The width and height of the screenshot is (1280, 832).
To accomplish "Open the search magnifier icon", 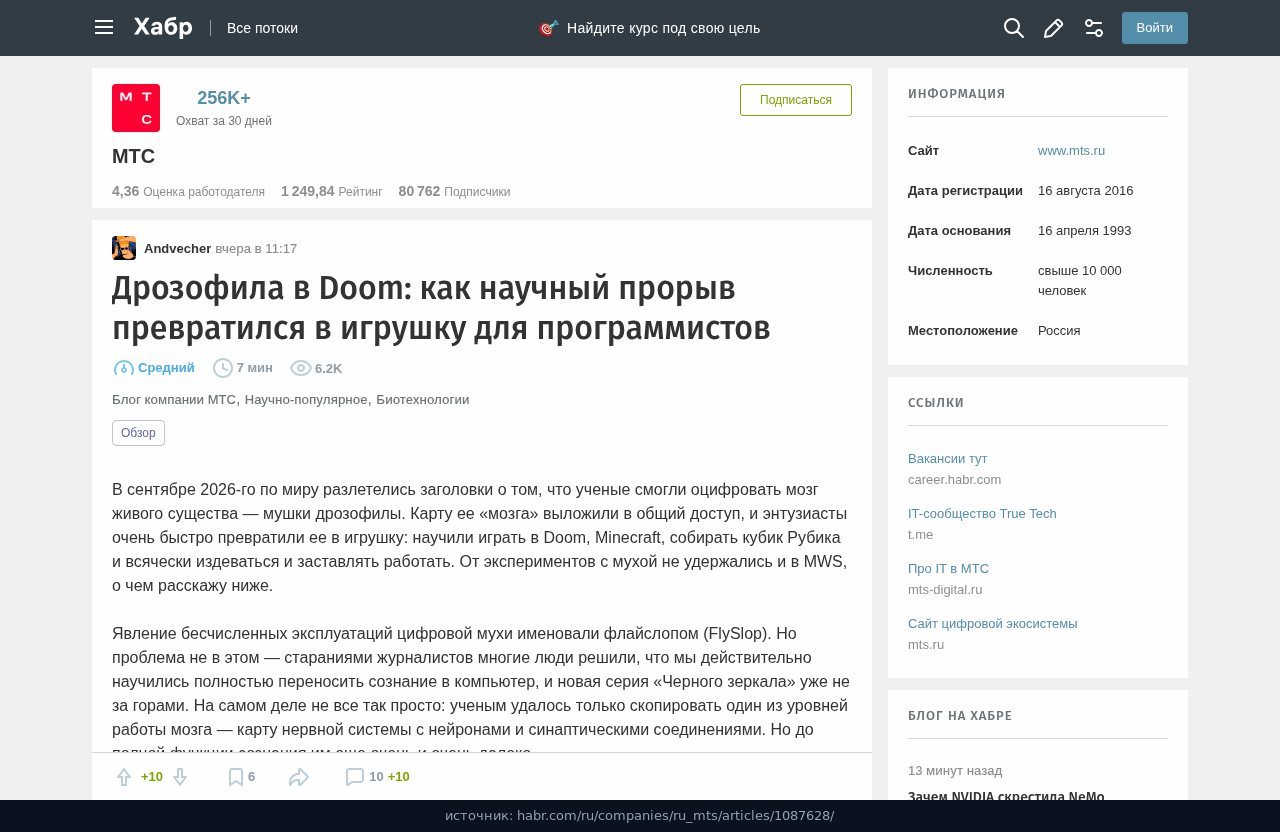I will (x=1014, y=28).
